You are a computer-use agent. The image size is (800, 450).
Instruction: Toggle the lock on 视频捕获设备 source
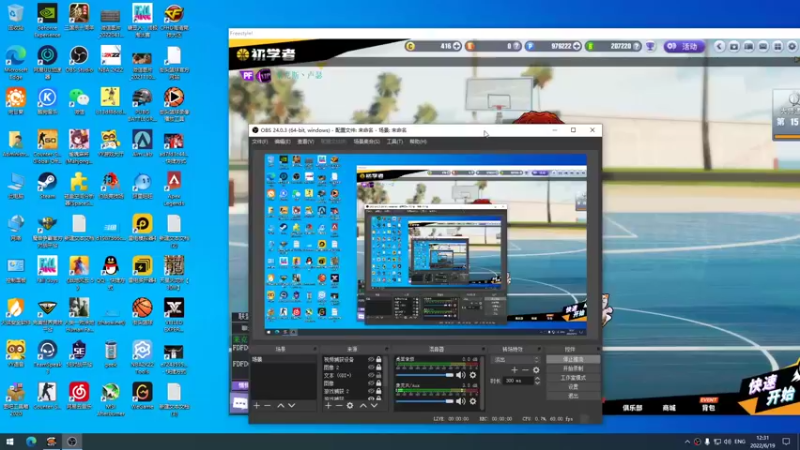click(x=379, y=359)
